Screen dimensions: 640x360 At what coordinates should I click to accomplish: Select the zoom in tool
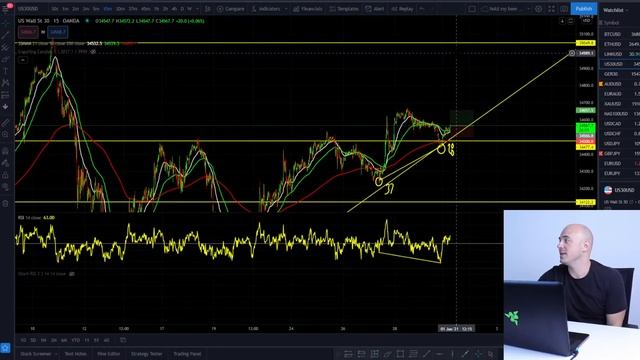click(x=5, y=134)
